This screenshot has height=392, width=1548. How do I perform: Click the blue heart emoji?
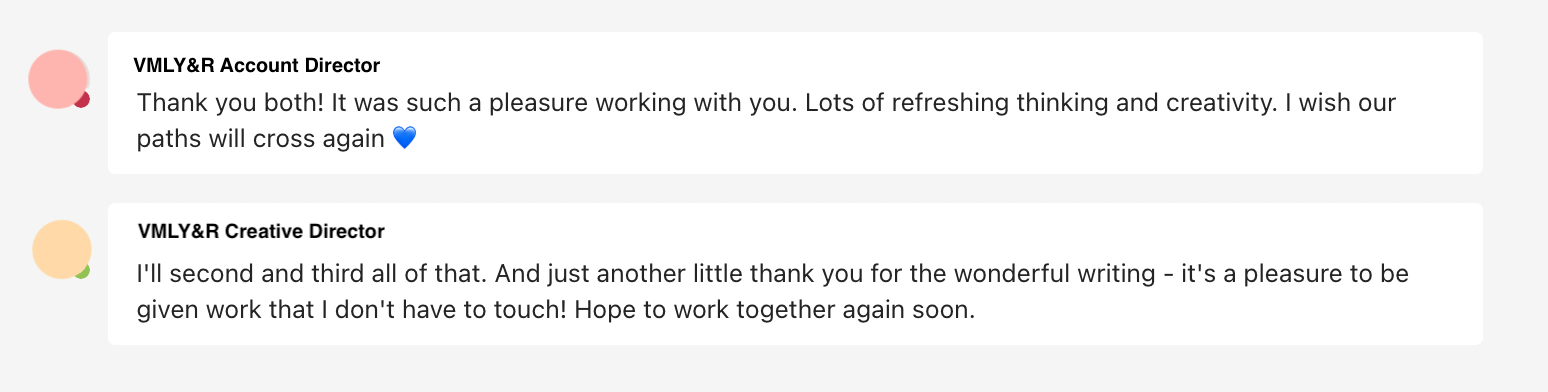pyautogui.click(x=404, y=138)
